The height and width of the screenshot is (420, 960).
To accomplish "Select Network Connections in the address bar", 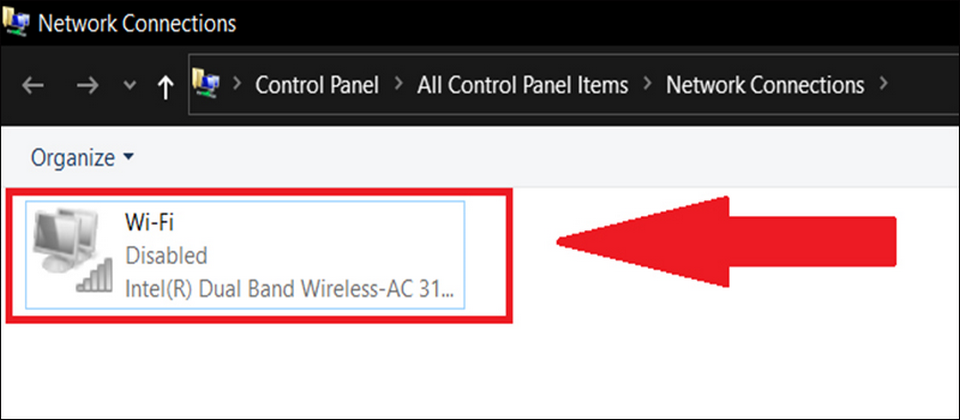I will point(765,85).
